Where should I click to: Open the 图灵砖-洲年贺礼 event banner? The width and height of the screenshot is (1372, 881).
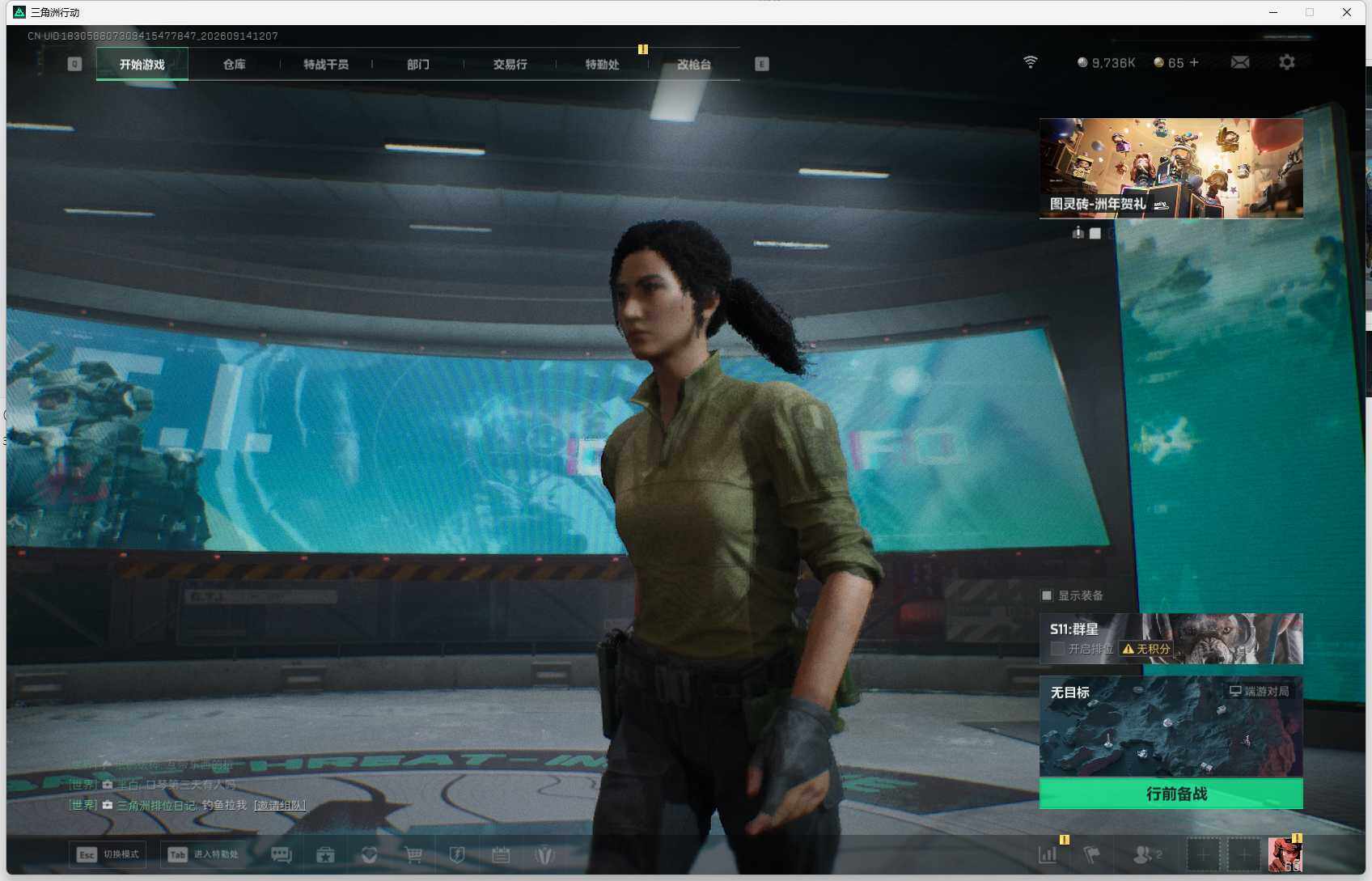1171,168
